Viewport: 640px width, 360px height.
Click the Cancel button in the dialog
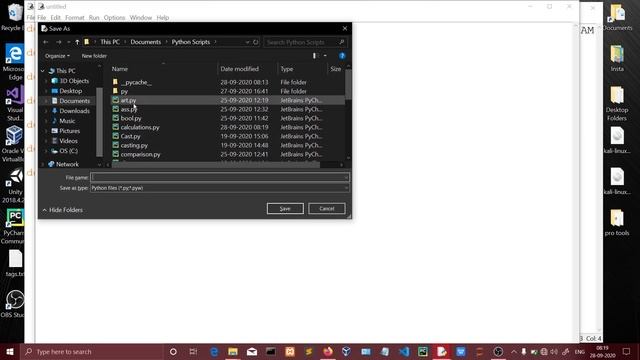(327, 209)
